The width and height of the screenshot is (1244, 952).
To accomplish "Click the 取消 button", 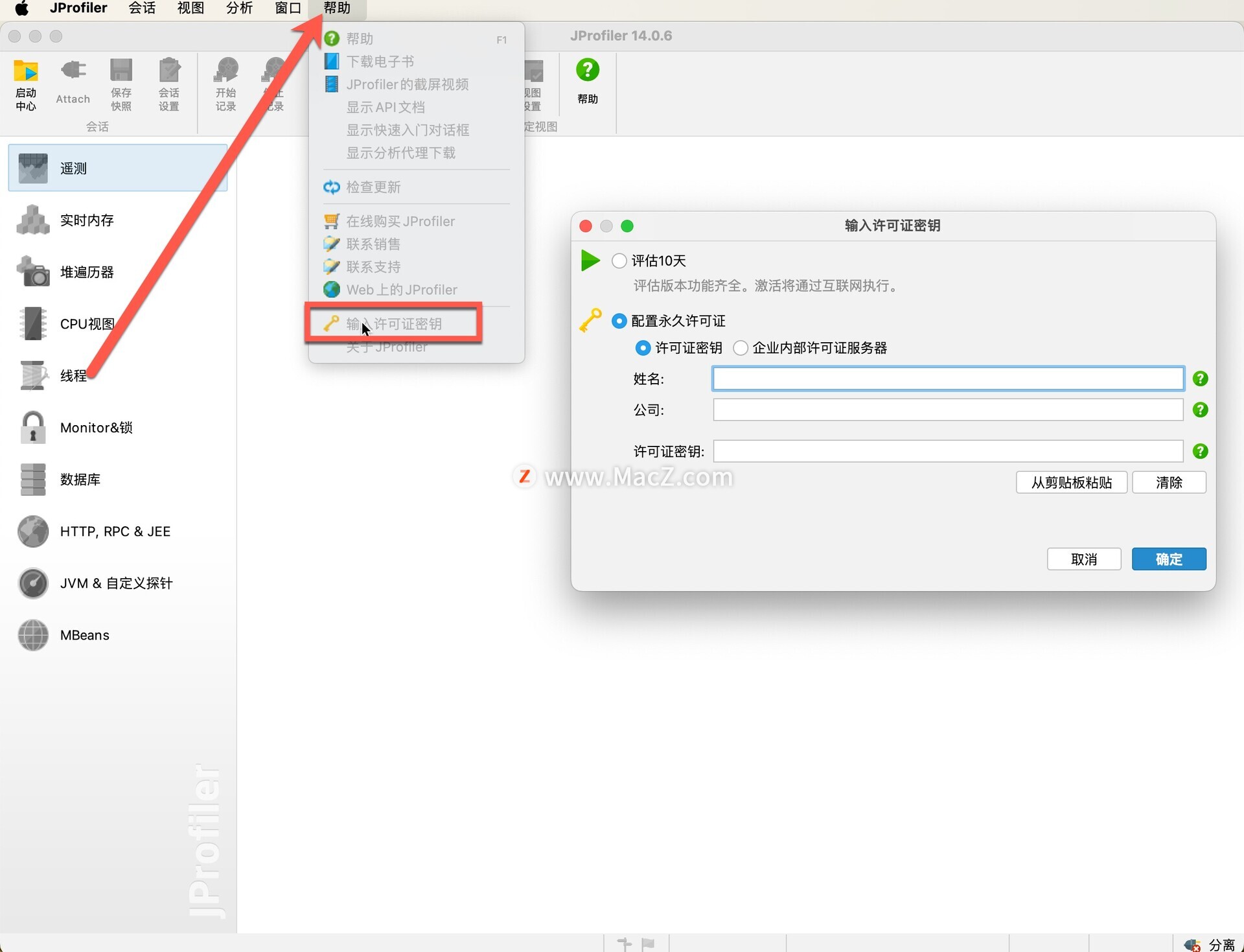I will 1084,559.
